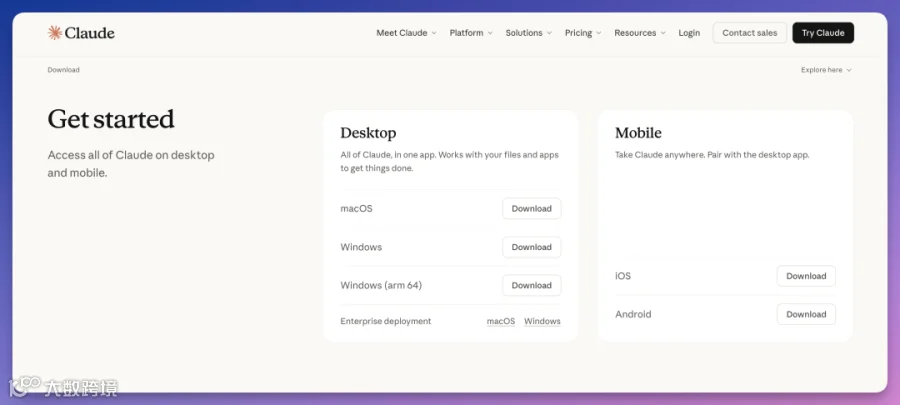900x405 pixels.
Task: Download Claude for iOS
Action: point(806,276)
